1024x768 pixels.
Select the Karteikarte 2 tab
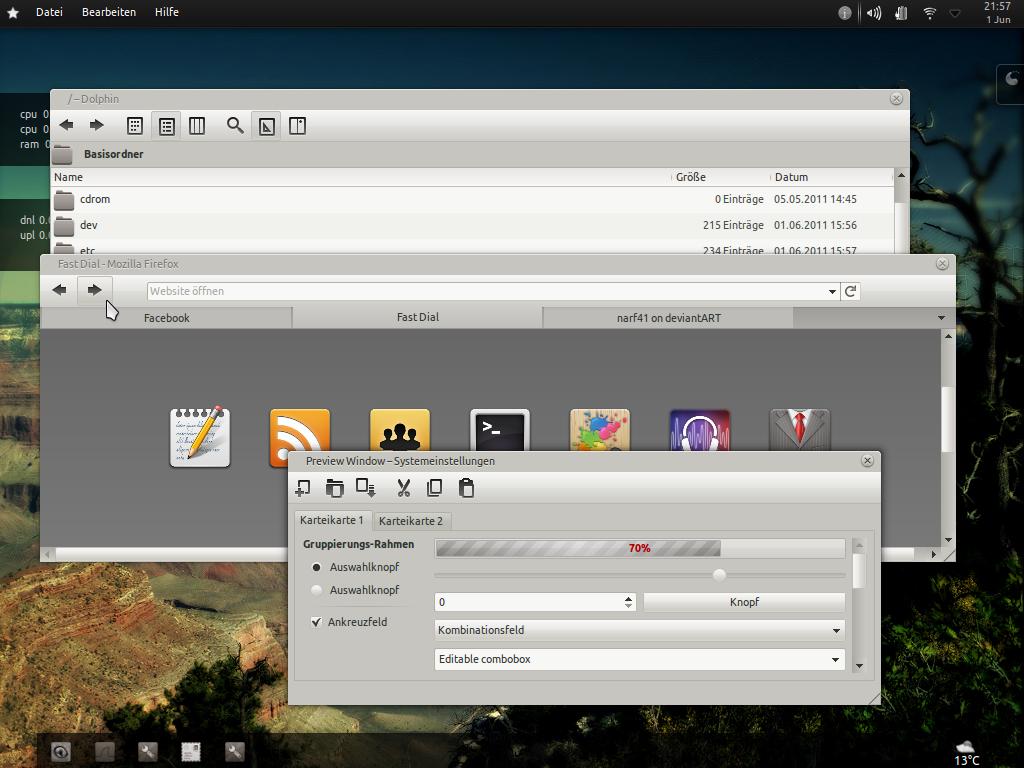pyautogui.click(x=411, y=521)
